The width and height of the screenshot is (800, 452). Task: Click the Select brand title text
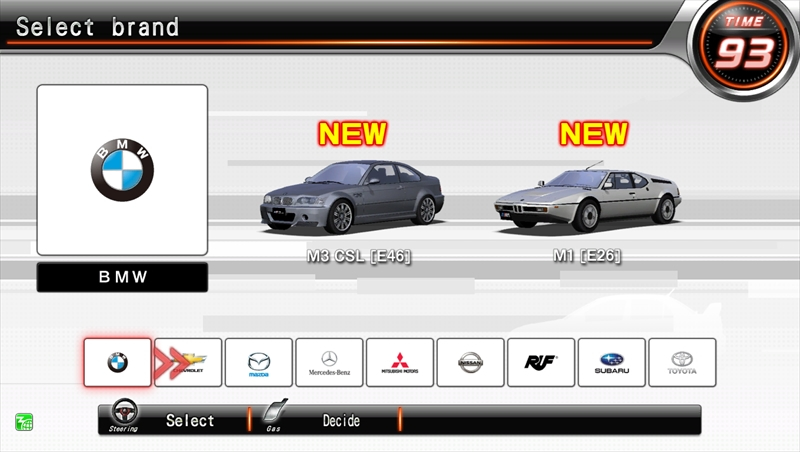coord(97,27)
